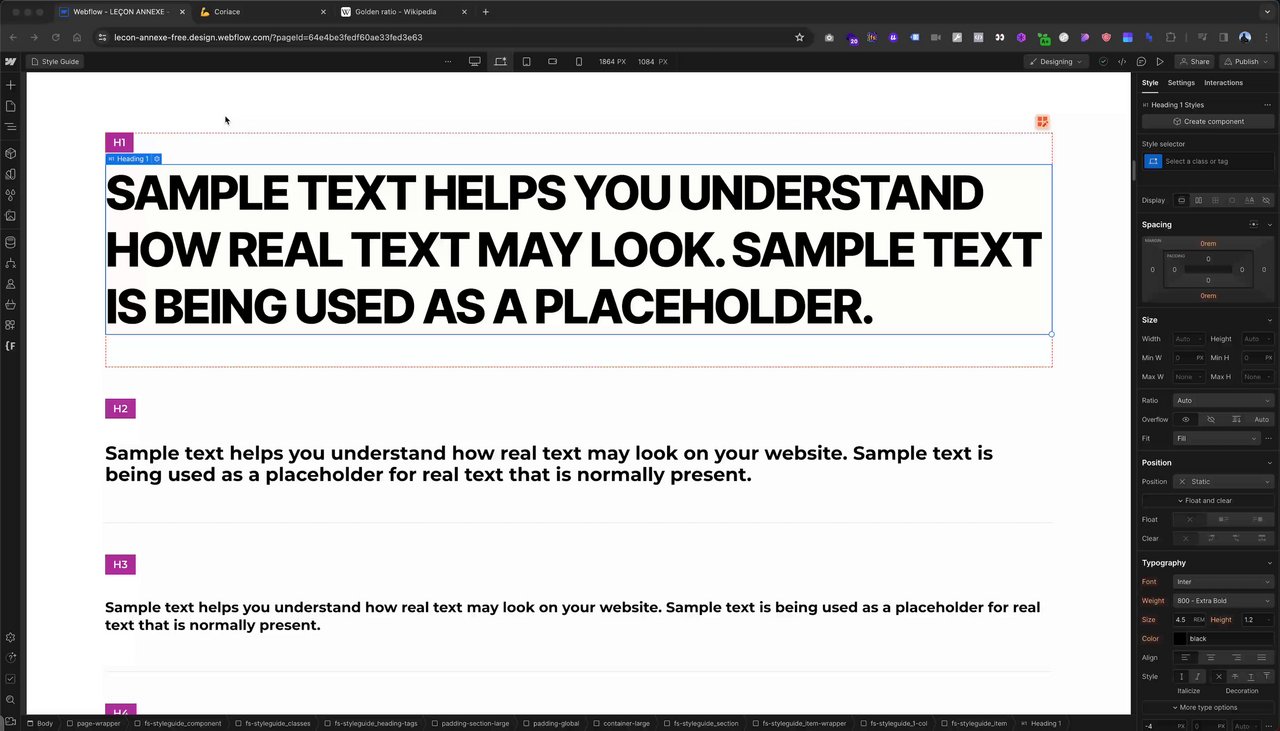Open the Font Inter dropdown
The height and width of the screenshot is (731, 1280).
point(1224,581)
